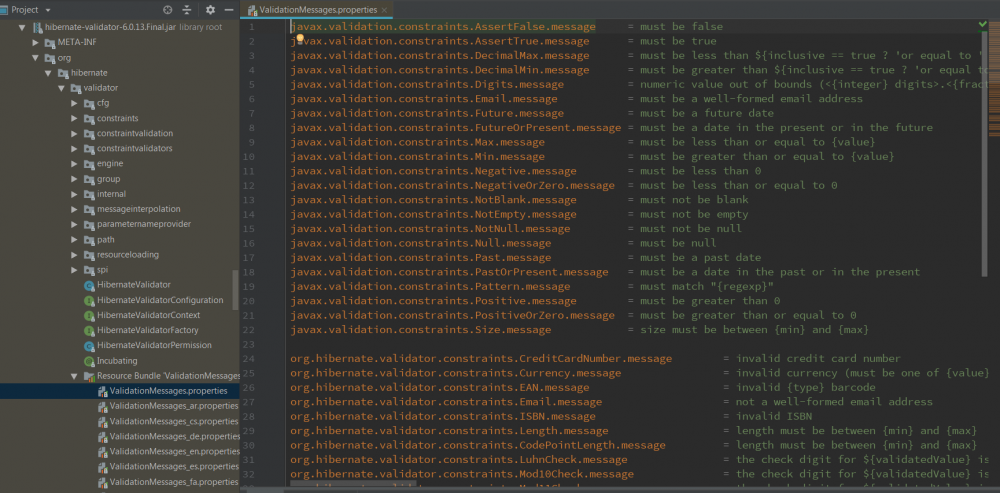Click the jar library icon for hibernate-validator
The height and width of the screenshot is (493, 1000).
(37, 27)
